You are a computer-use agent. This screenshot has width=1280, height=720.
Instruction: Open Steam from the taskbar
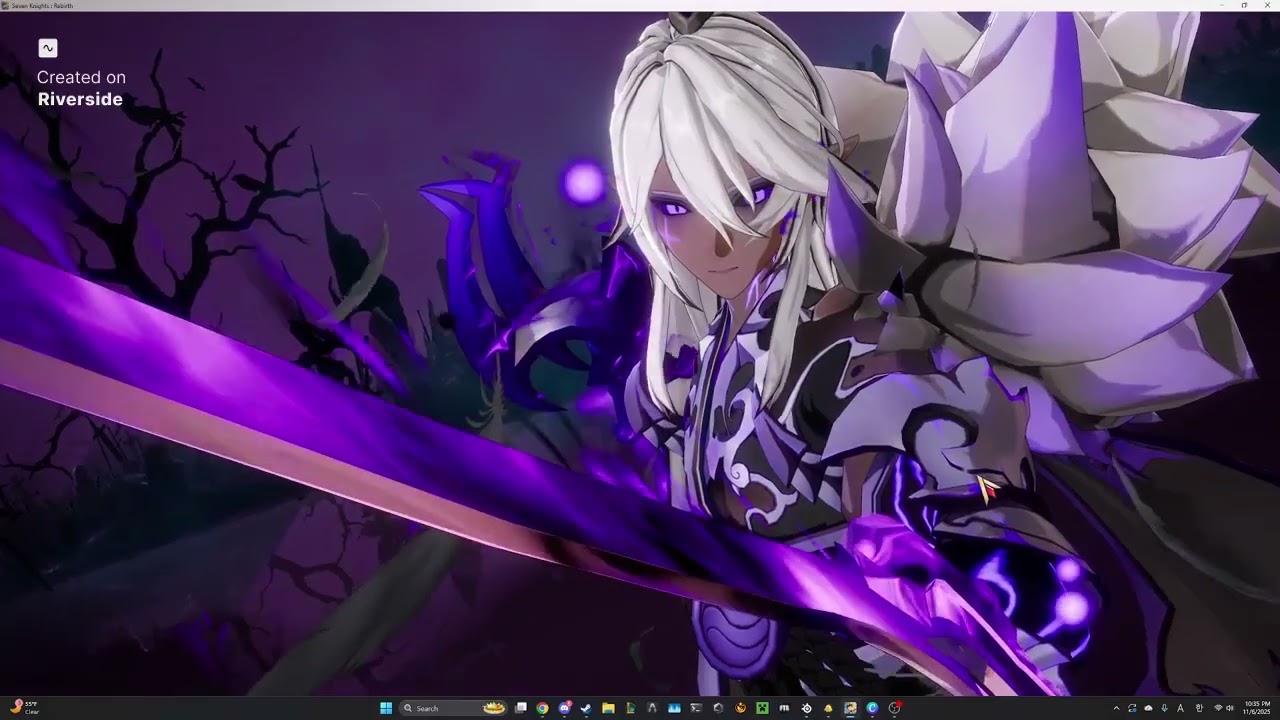pos(586,708)
